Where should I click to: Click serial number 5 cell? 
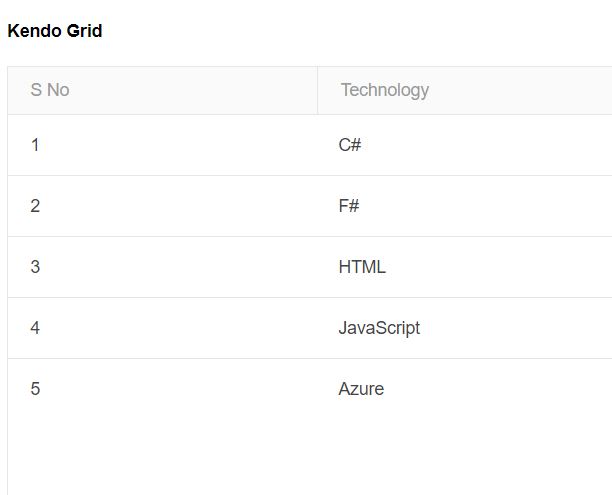point(162,389)
